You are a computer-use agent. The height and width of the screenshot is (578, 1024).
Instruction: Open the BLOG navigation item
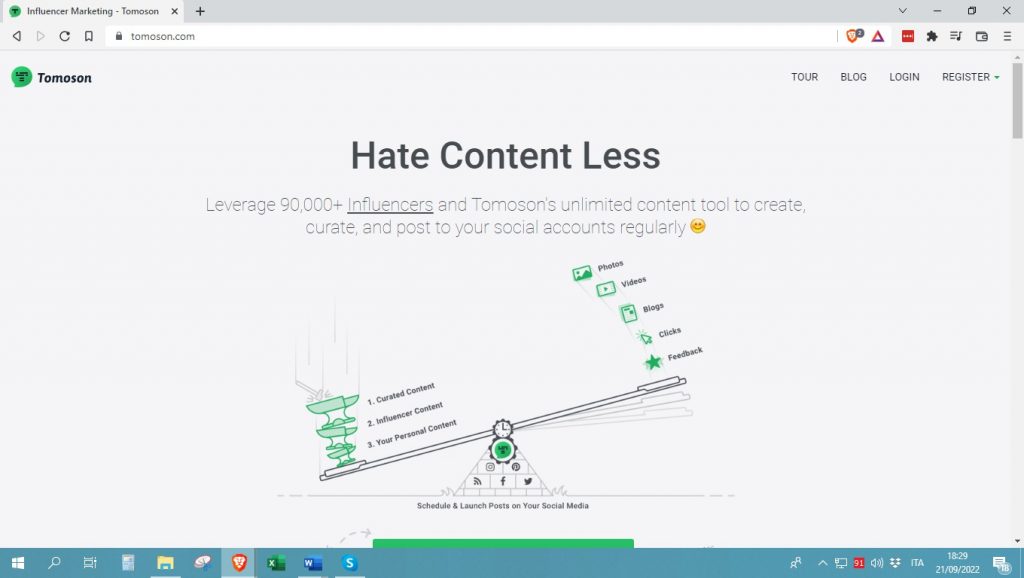coord(853,77)
